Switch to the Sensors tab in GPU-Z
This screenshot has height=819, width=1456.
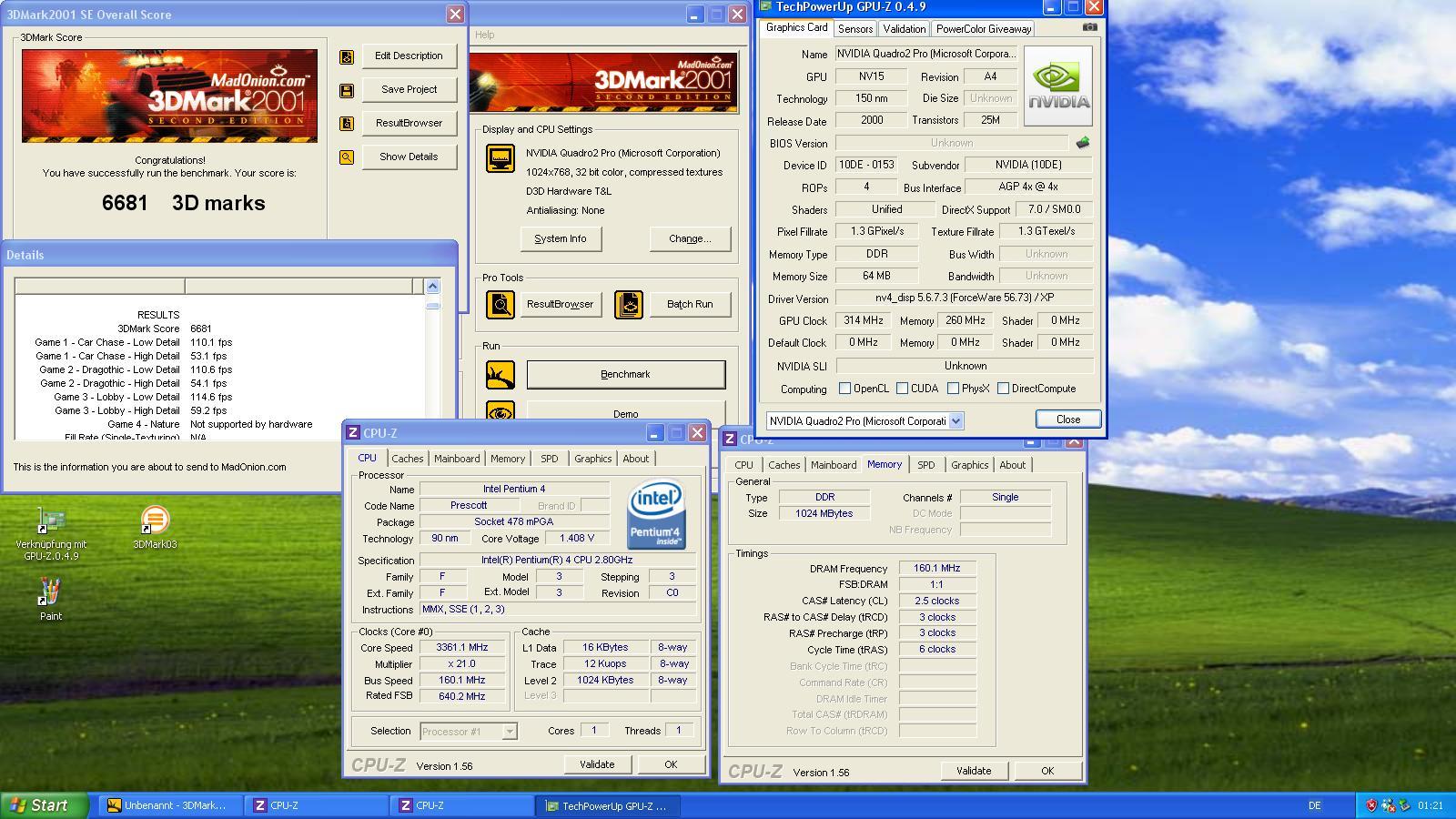pyautogui.click(x=855, y=29)
